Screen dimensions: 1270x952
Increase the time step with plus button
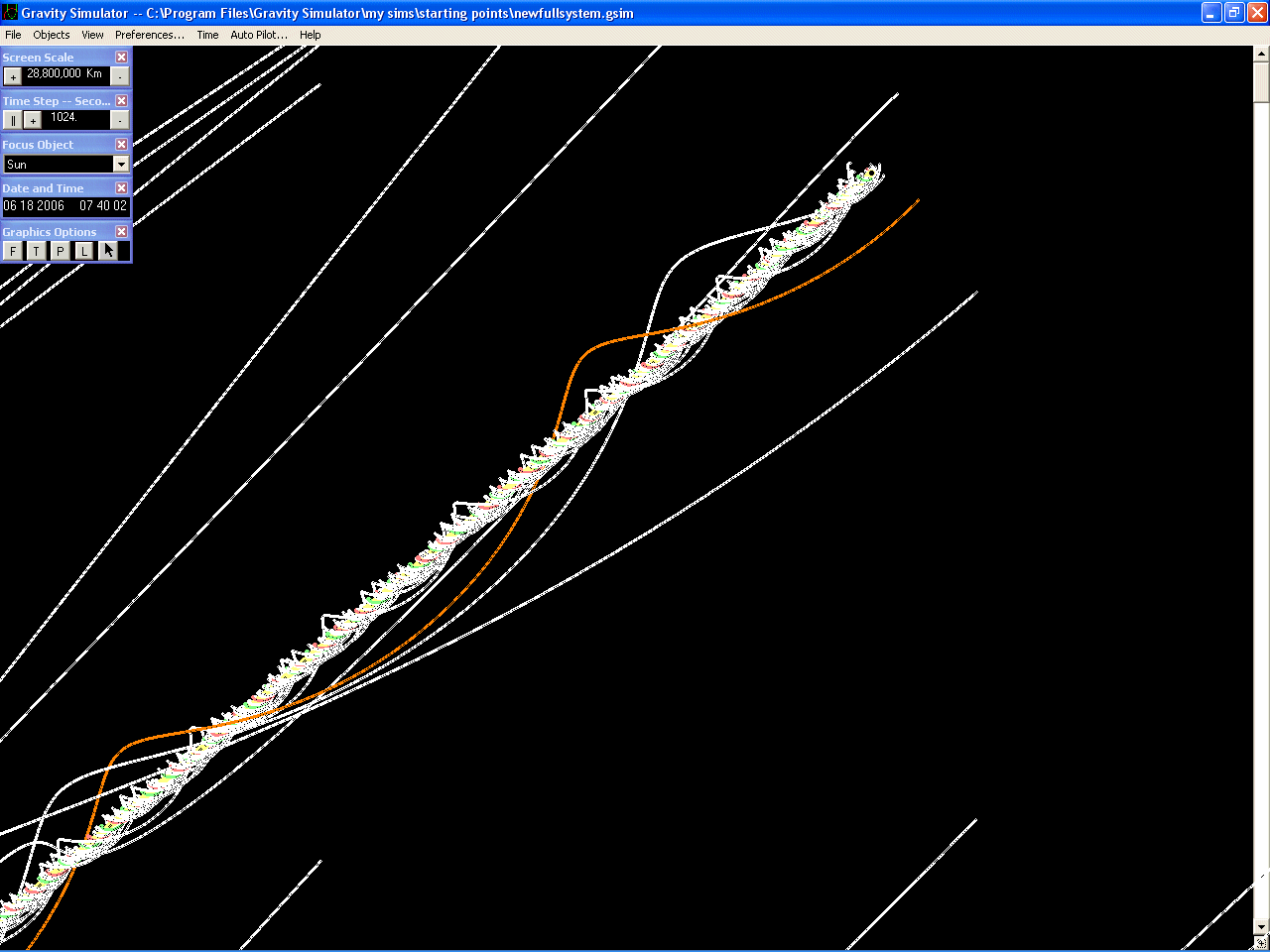(x=33, y=120)
